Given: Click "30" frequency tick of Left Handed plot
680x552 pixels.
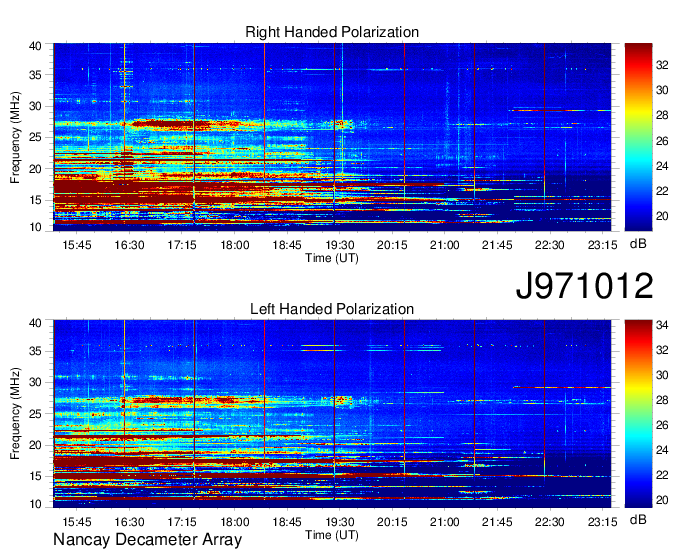Looking at the screenshot, I should 35,382.
